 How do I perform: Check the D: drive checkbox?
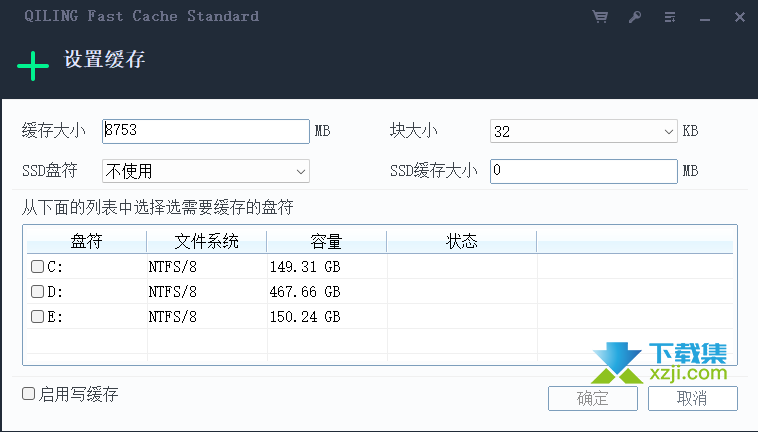37,291
